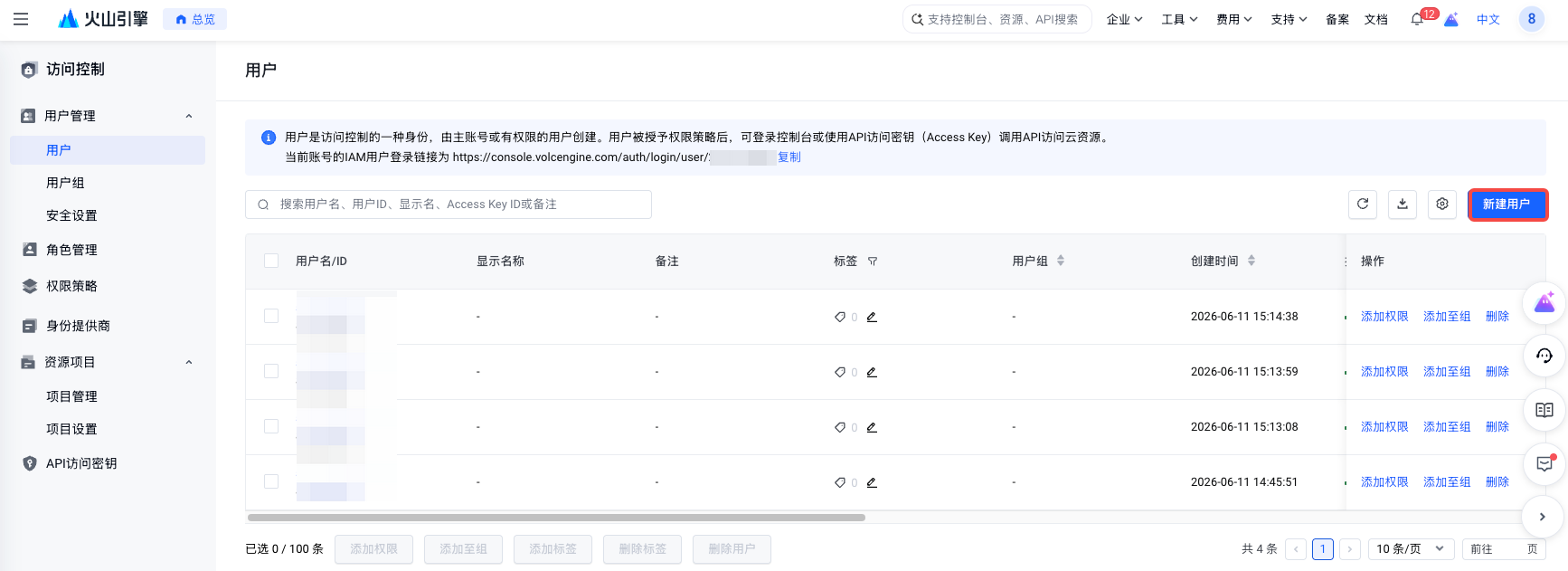Collapse the 用户管理 sidebar section
Screen dimensions: 1568x571
pyautogui.click(x=189, y=116)
